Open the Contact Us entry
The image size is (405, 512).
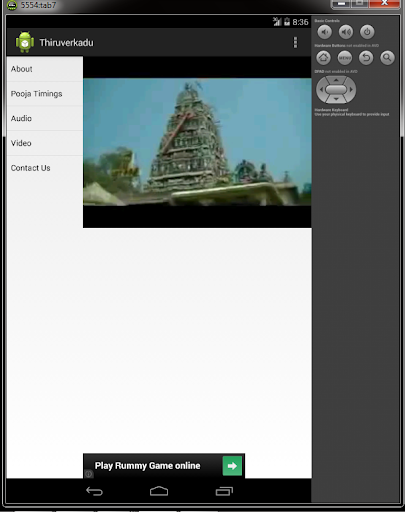tap(45, 168)
